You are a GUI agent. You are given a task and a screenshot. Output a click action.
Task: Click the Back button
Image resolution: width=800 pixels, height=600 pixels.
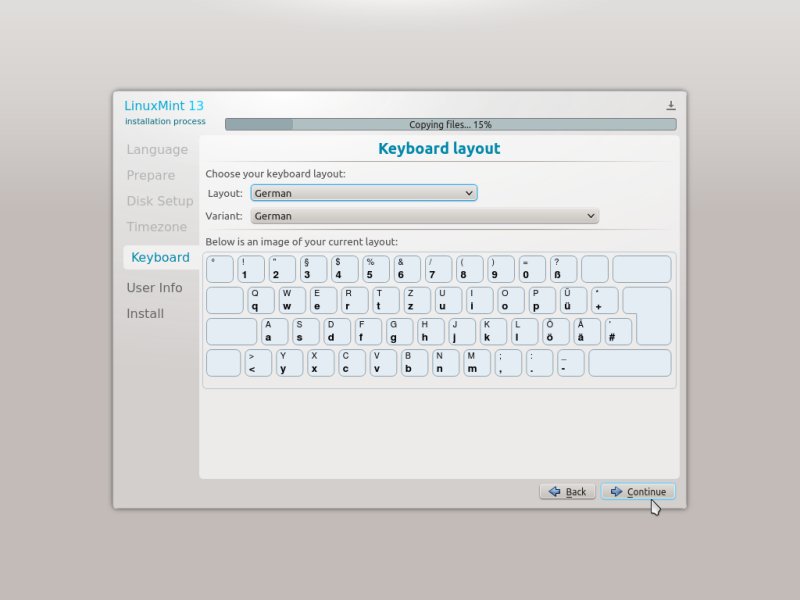pyautogui.click(x=567, y=491)
